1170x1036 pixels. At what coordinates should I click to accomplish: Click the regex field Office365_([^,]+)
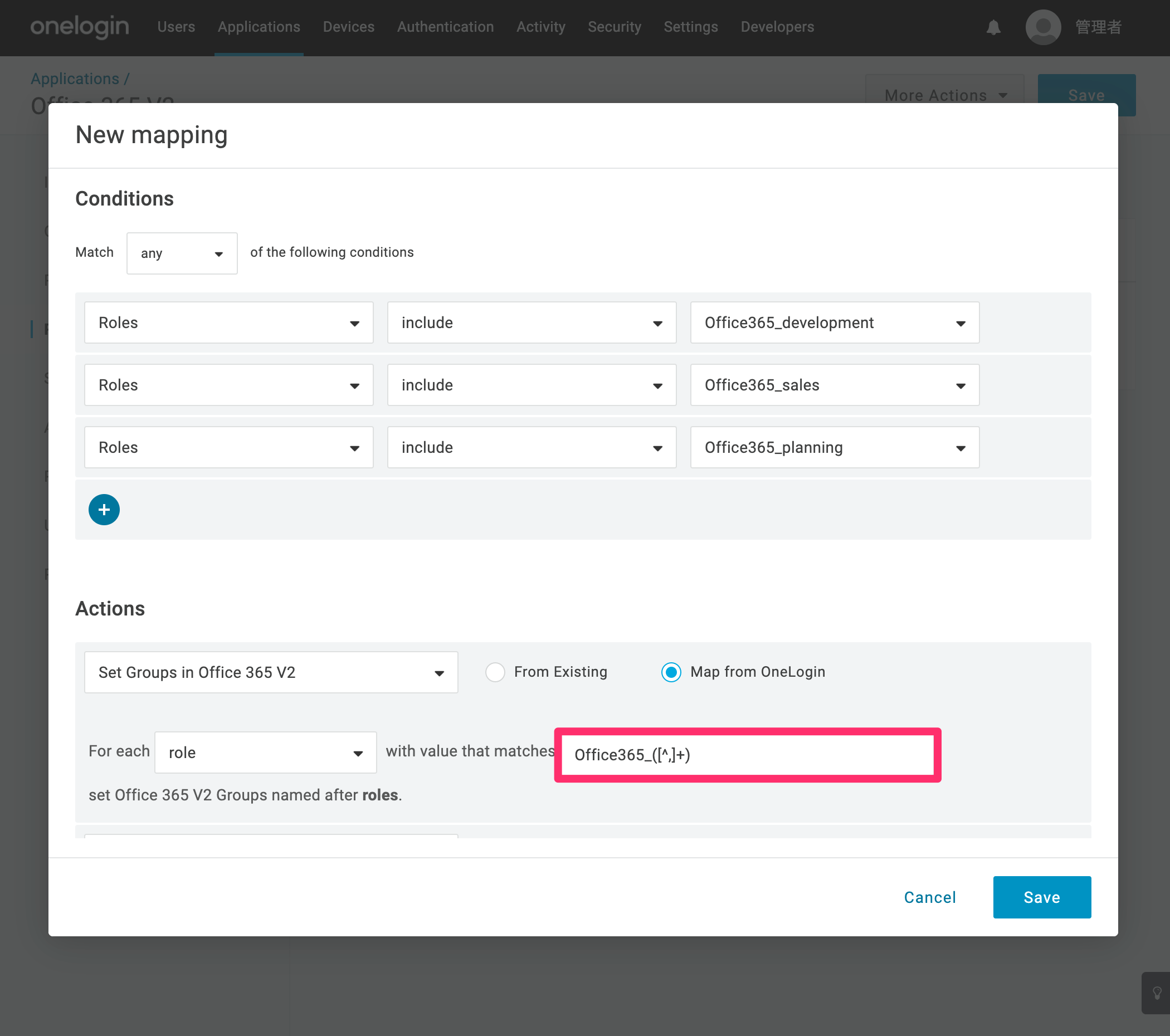pyautogui.click(x=748, y=755)
